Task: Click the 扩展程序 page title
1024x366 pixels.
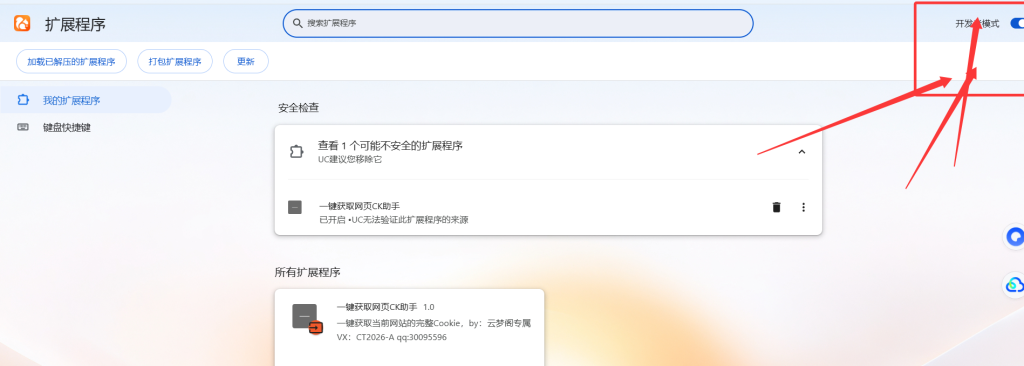Action: pos(75,24)
